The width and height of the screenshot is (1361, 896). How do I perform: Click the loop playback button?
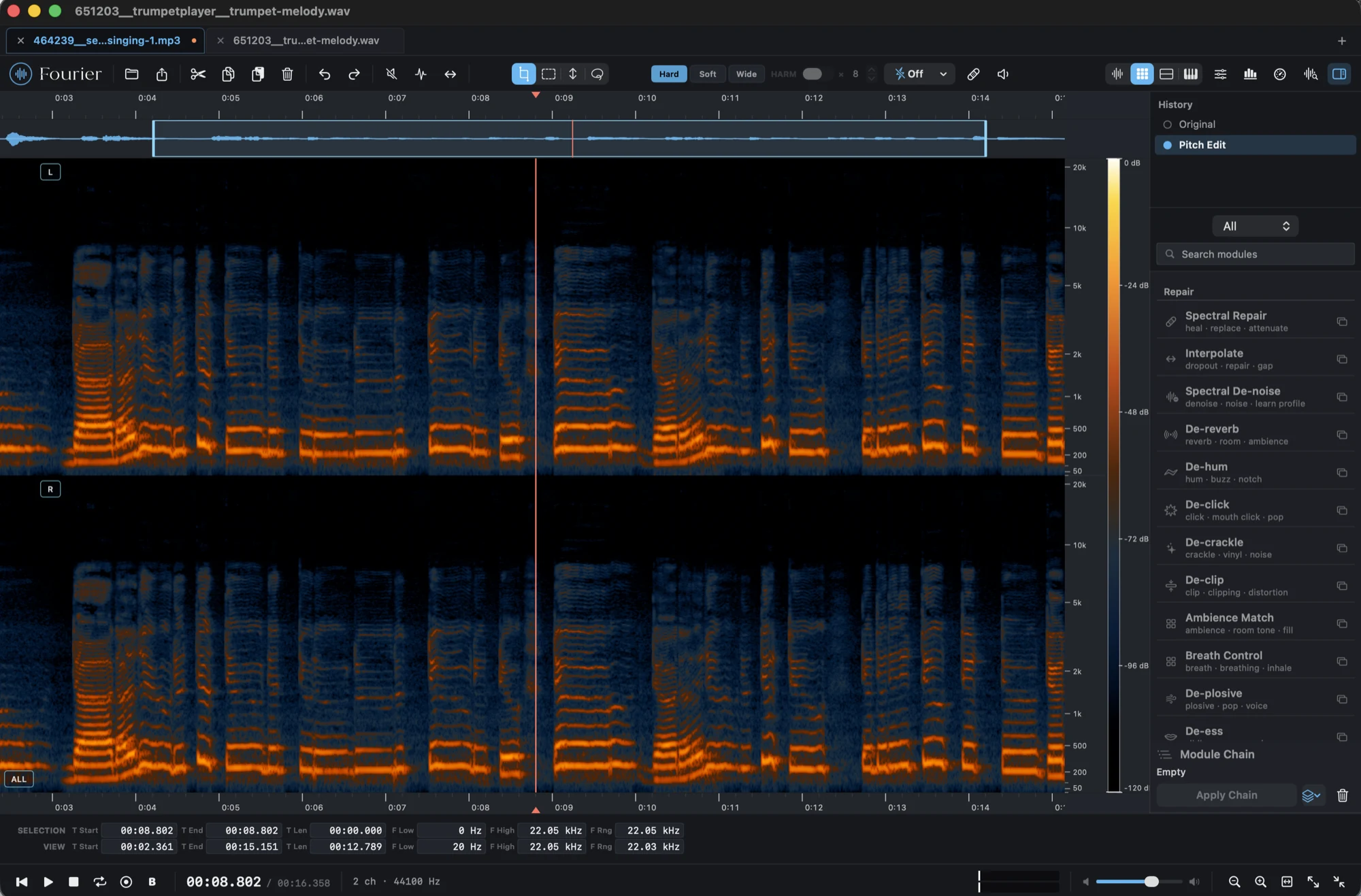point(100,881)
